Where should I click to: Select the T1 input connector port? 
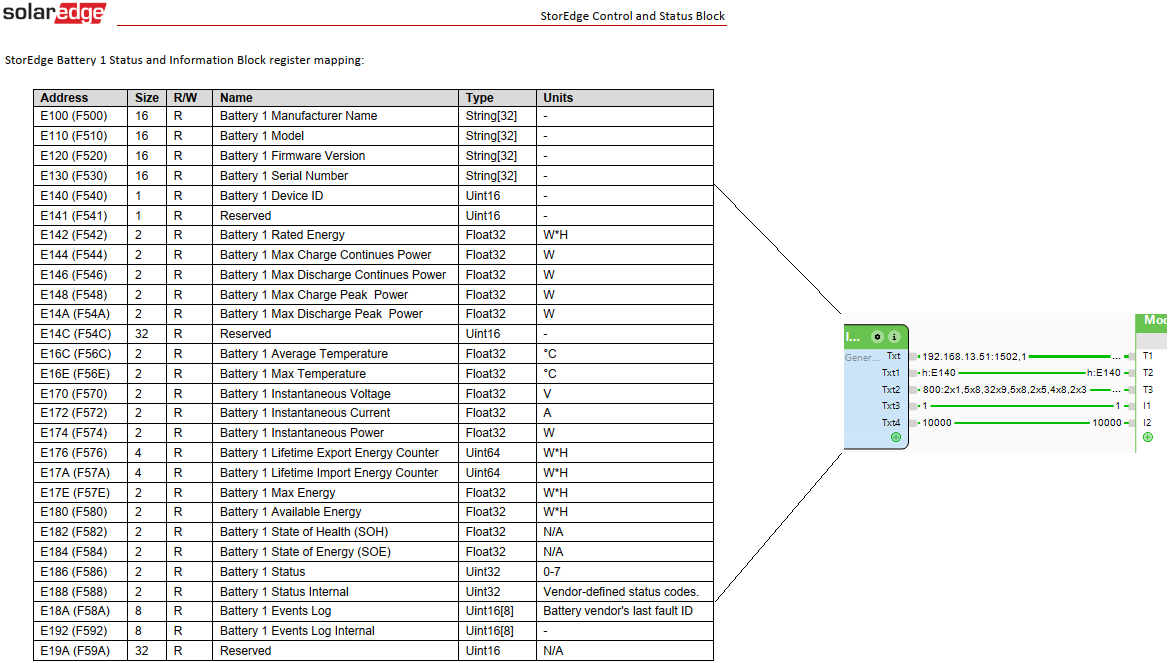click(1130, 356)
